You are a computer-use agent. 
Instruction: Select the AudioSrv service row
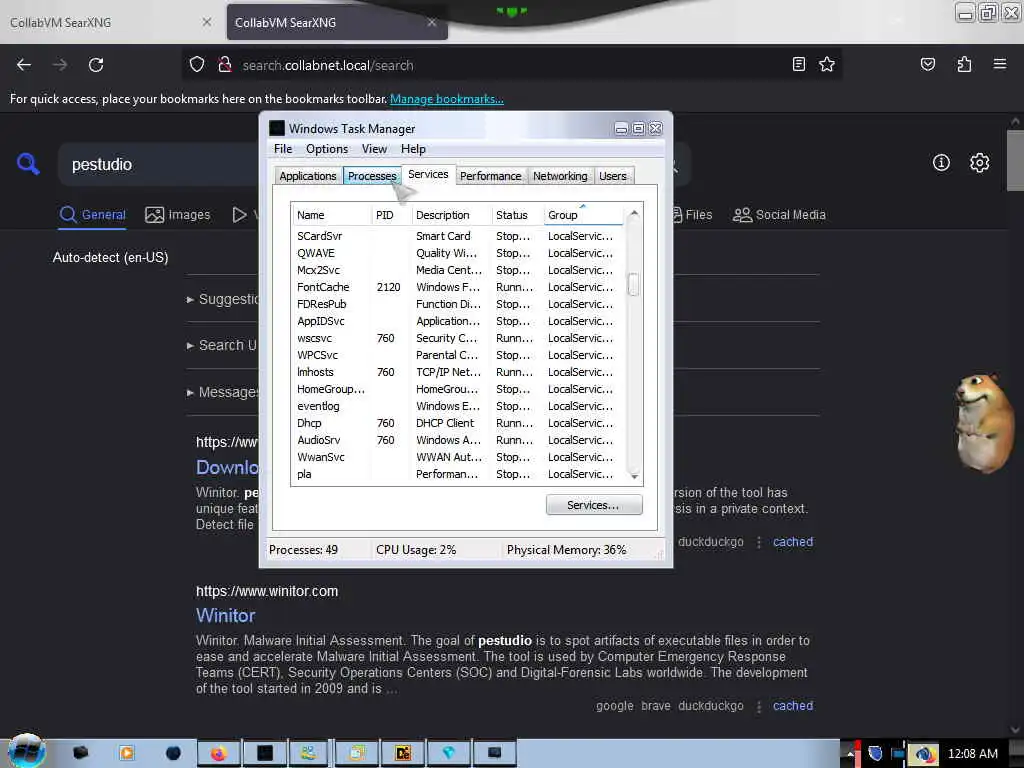456,440
